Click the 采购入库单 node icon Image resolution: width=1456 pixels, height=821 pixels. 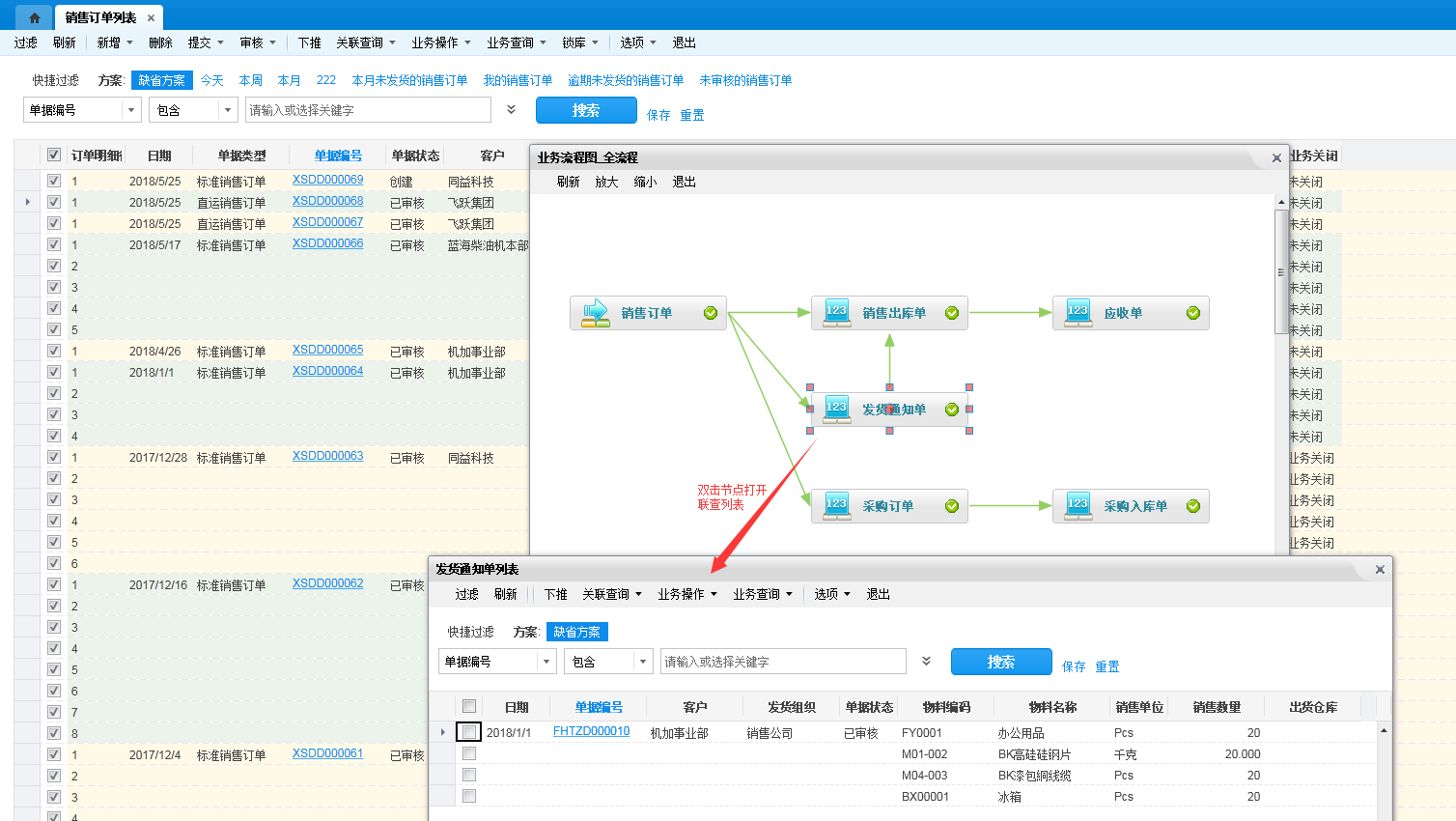(x=1078, y=506)
